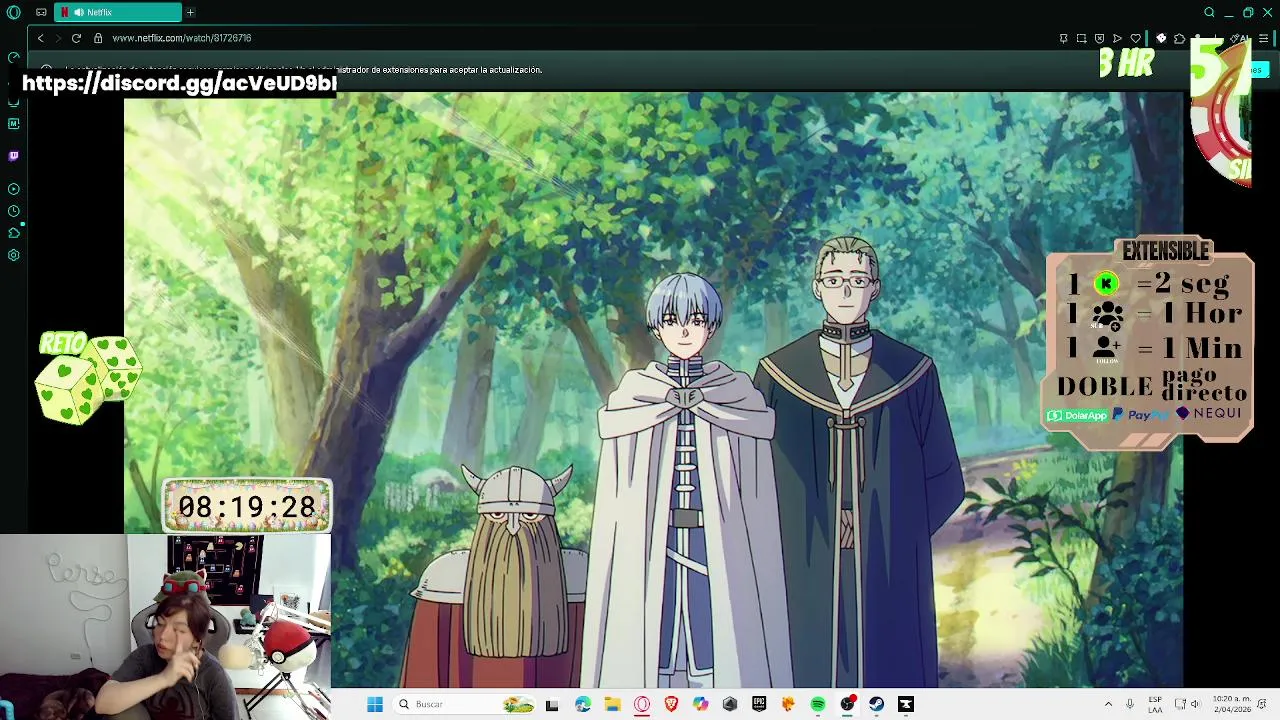Reload the Netflix page
The image size is (1280, 720).
click(76, 38)
